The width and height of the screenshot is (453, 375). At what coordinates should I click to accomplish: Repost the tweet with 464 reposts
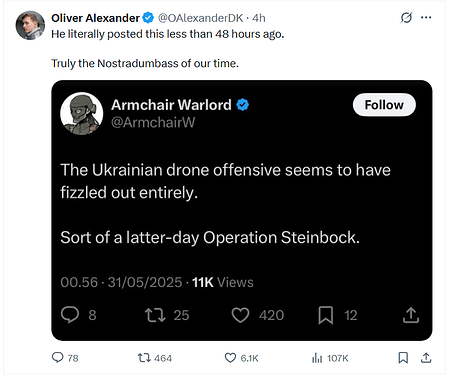pyautogui.click(x=144, y=358)
